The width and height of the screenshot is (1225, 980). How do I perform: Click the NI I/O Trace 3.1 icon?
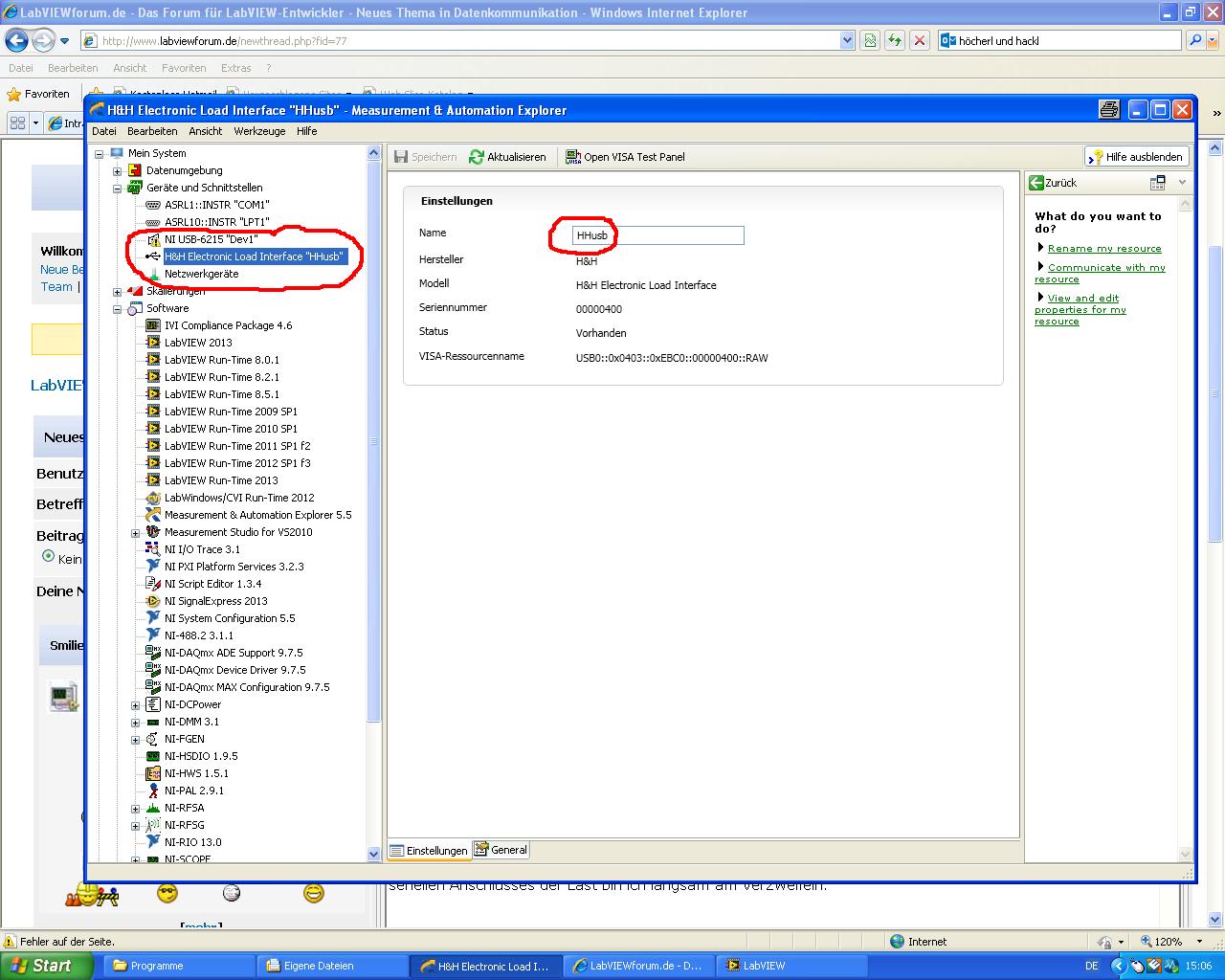[x=153, y=549]
